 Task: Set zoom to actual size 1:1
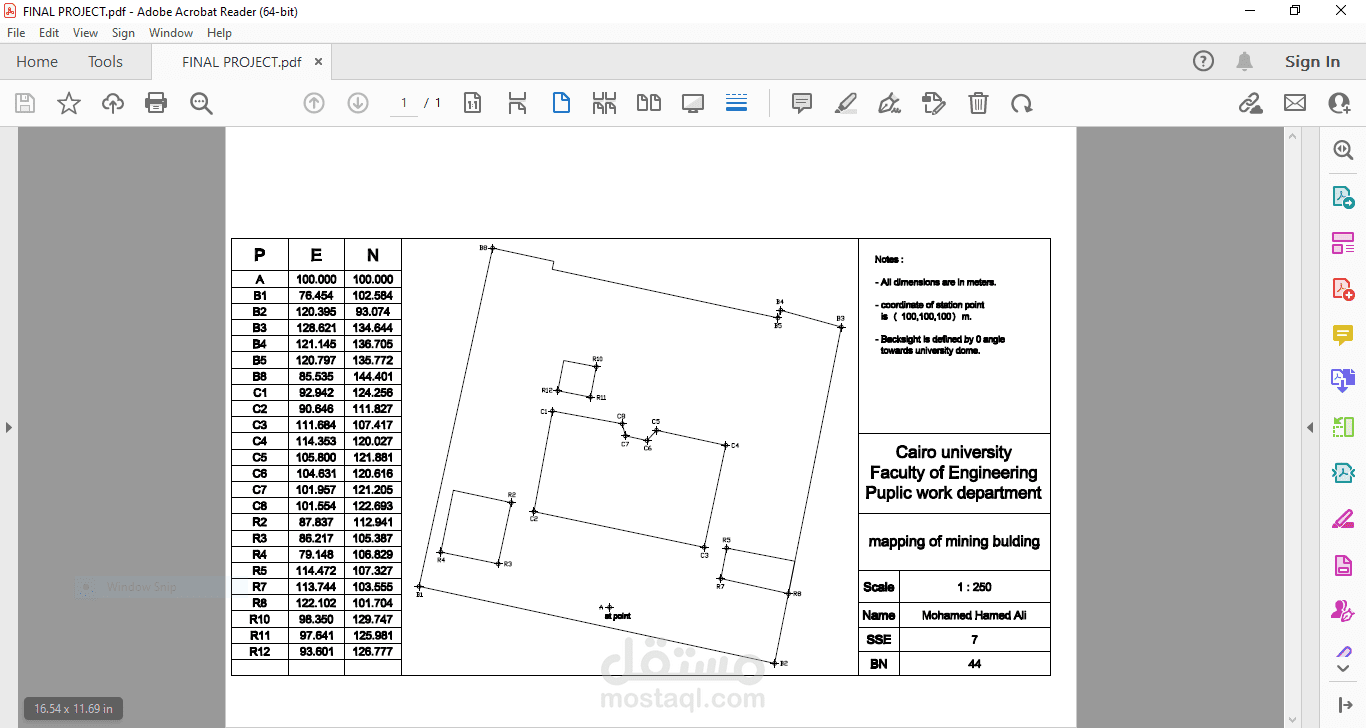tap(473, 103)
